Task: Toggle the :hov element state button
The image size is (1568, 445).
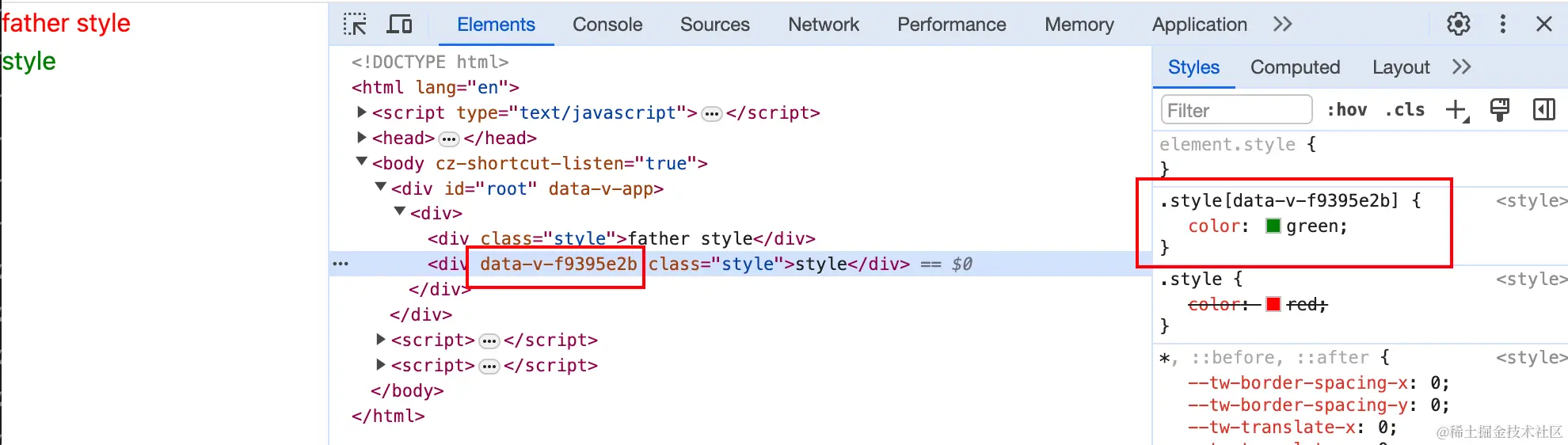Action: pyautogui.click(x=1347, y=110)
